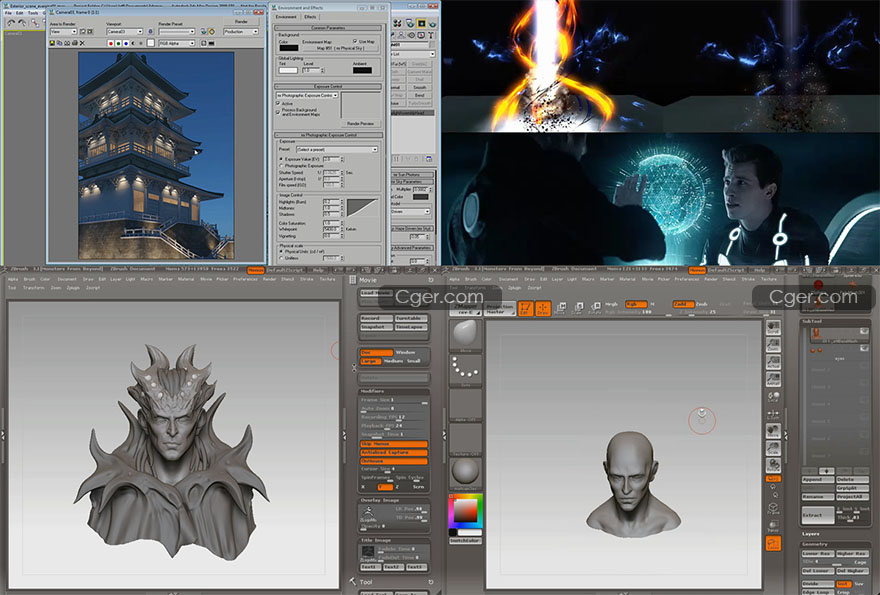Open the RGB Alpha channel dropdown
Image resolution: width=880 pixels, height=595 pixels.
pyautogui.click(x=176, y=43)
